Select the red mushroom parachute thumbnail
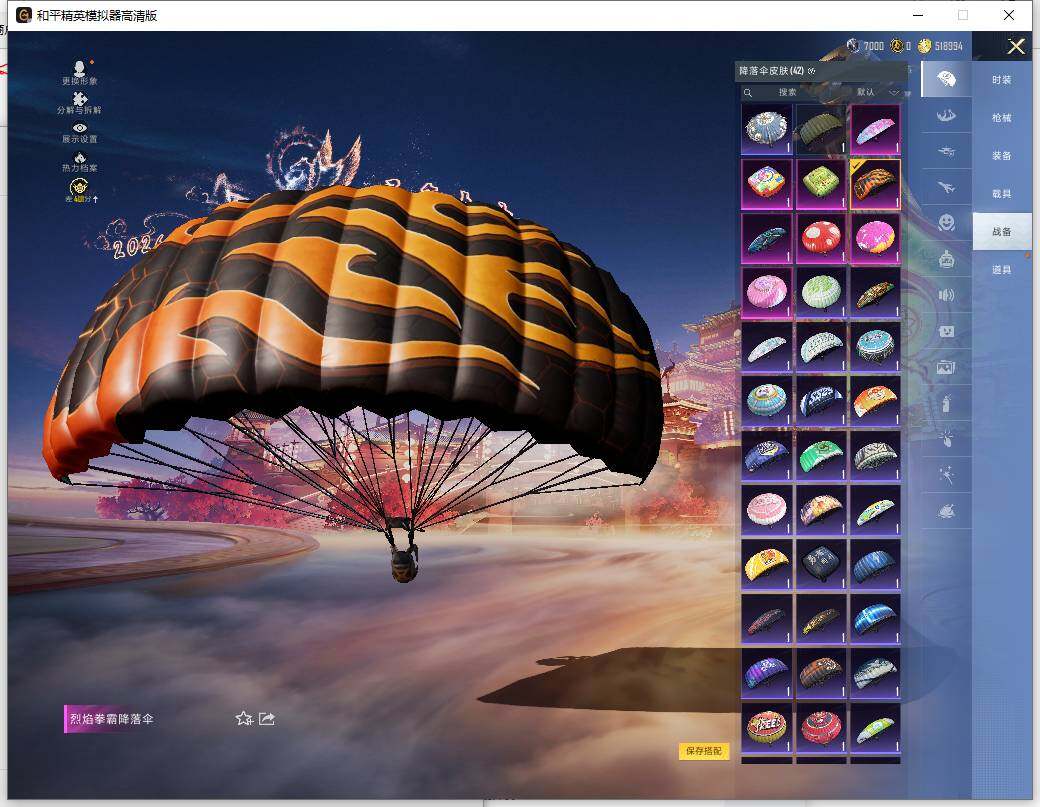The image size is (1040, 807). [x=820, y=238]
